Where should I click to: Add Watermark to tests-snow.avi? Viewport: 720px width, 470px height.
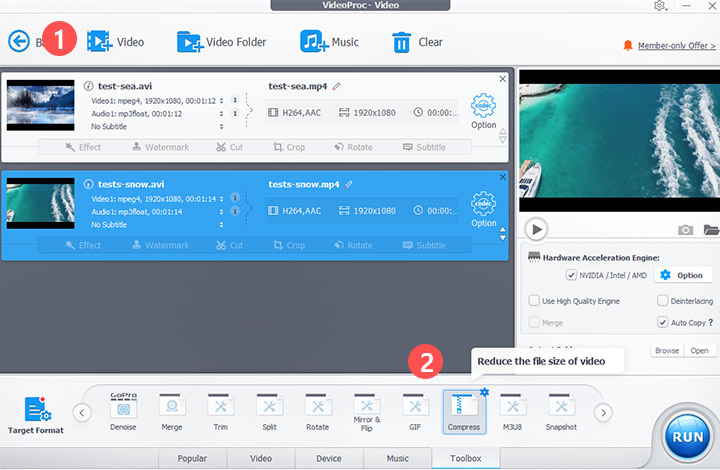(161, 245)
